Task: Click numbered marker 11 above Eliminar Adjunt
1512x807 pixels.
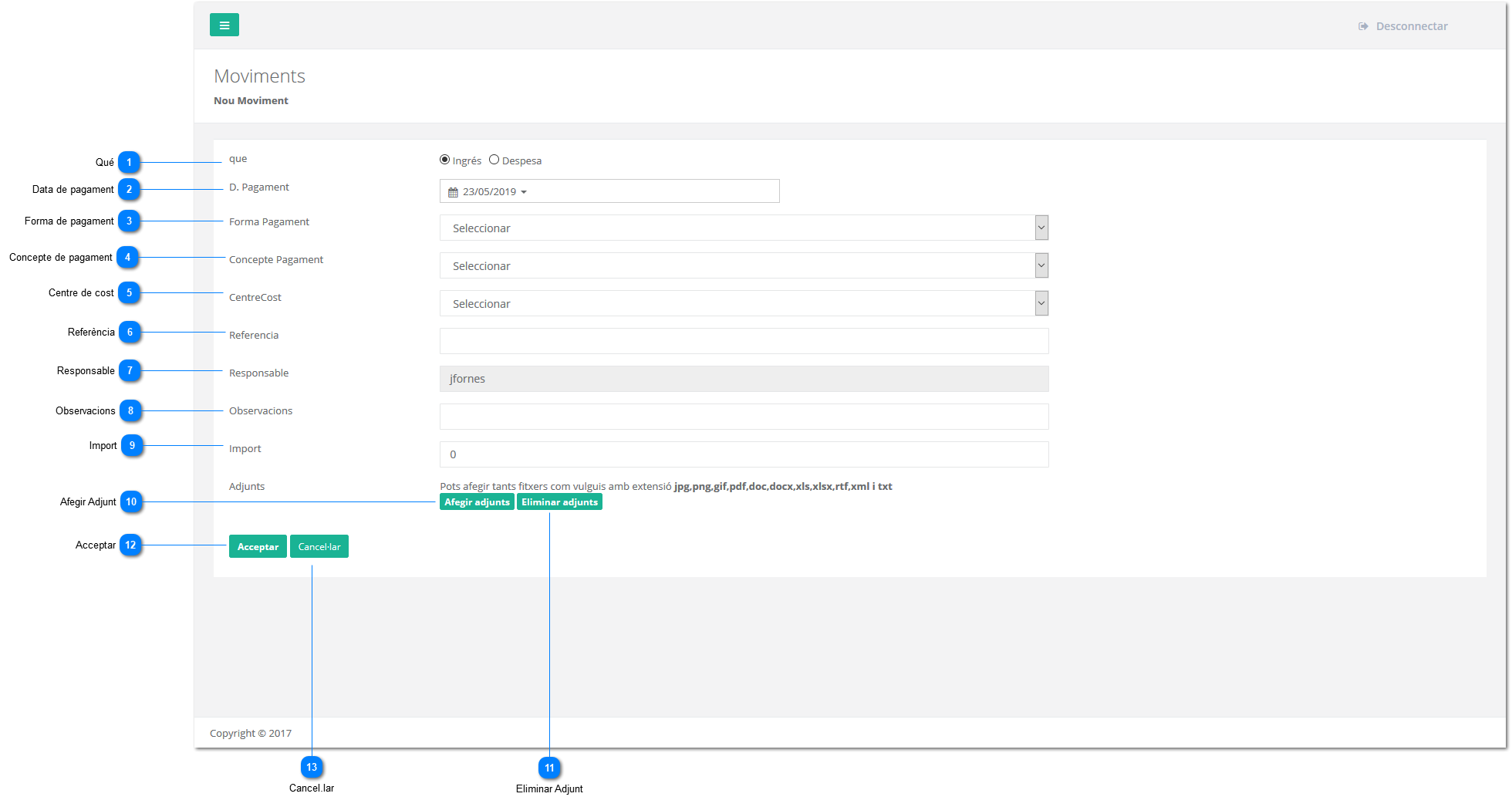Action: [549, 768]
